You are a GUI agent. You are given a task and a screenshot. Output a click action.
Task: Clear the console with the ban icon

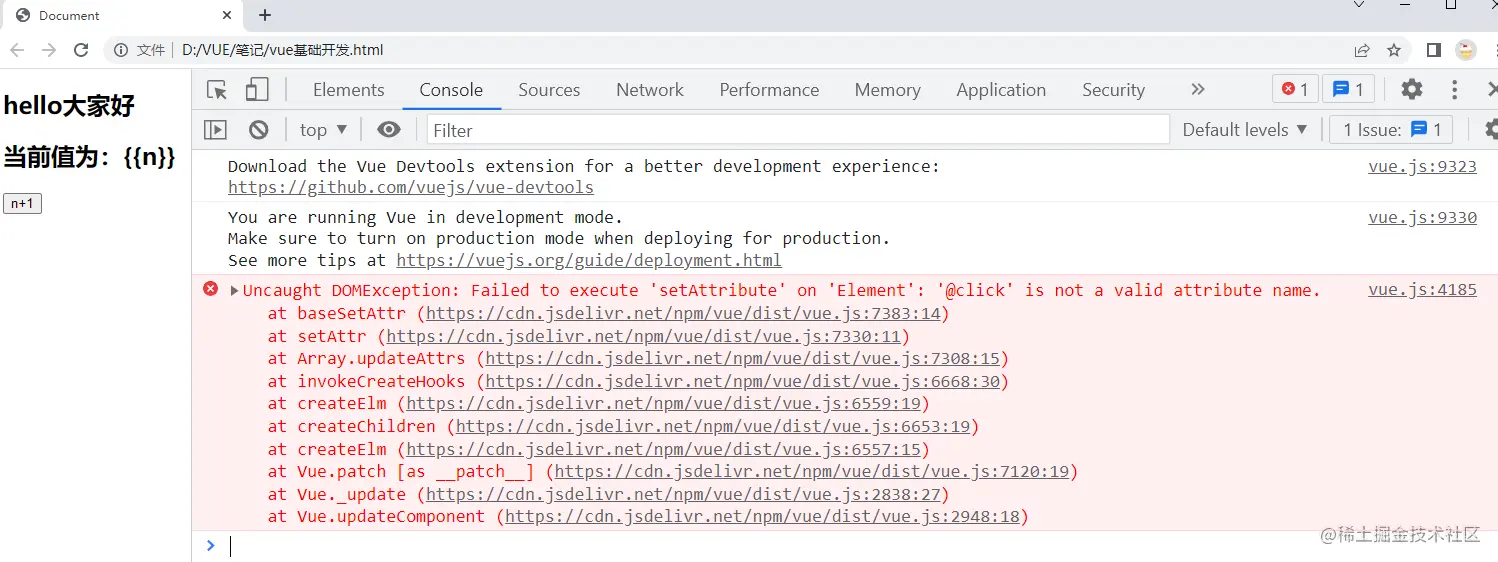(259, 130)
